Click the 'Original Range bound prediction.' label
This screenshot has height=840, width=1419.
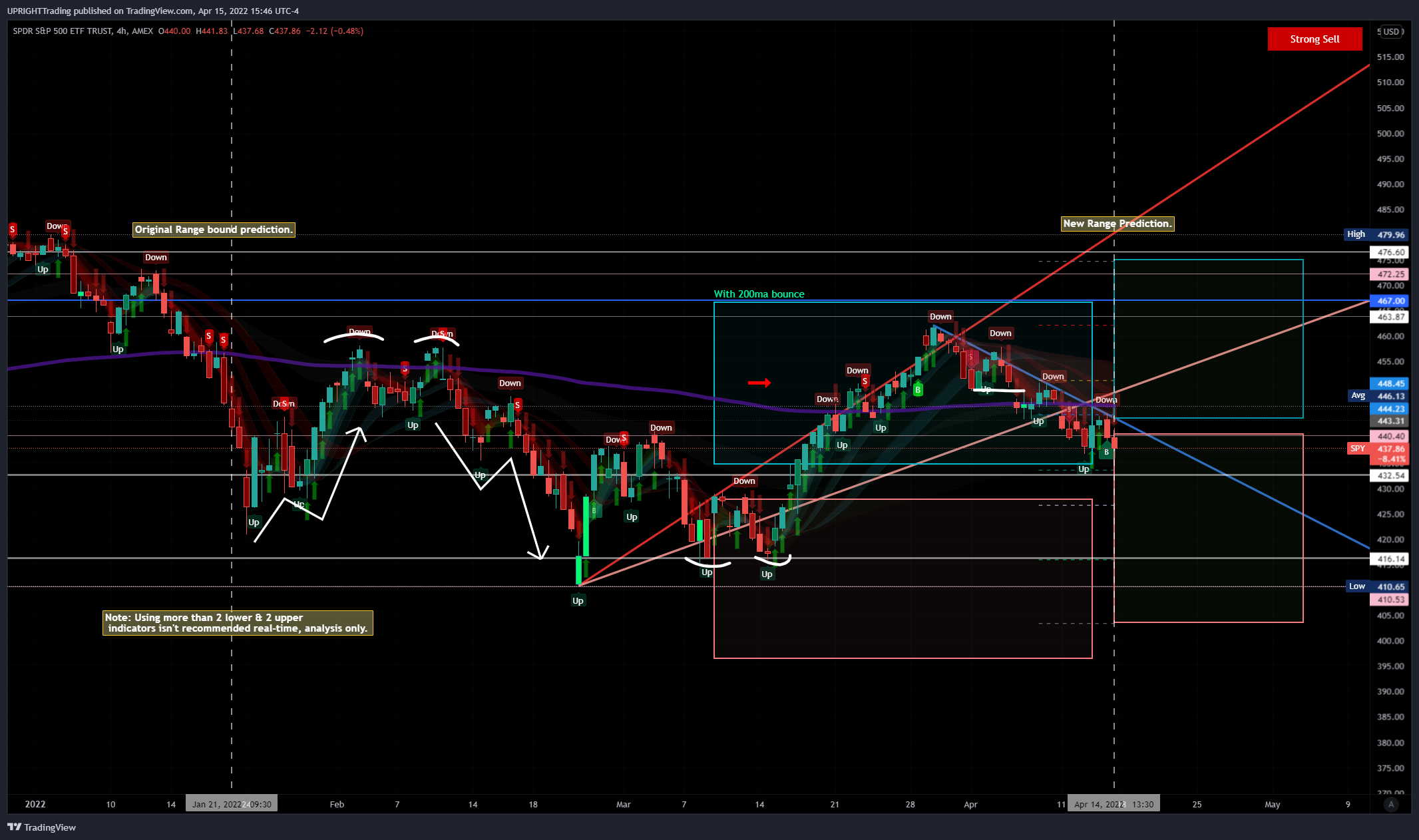[x=214, y=230]
